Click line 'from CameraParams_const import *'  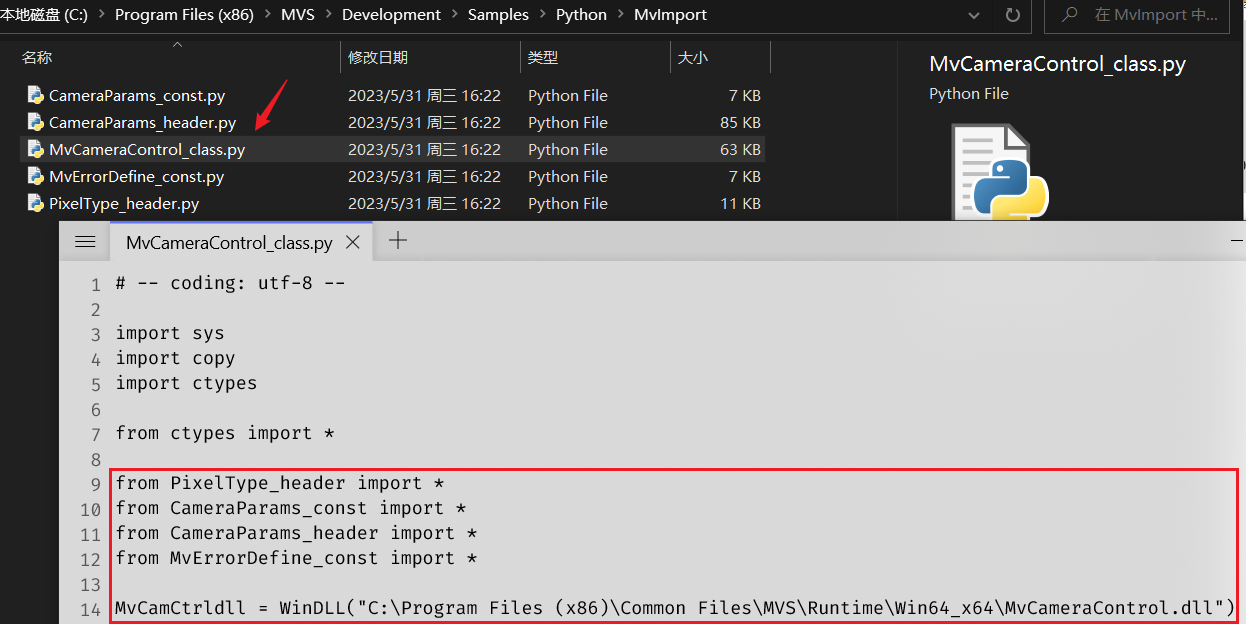[291, 508]
